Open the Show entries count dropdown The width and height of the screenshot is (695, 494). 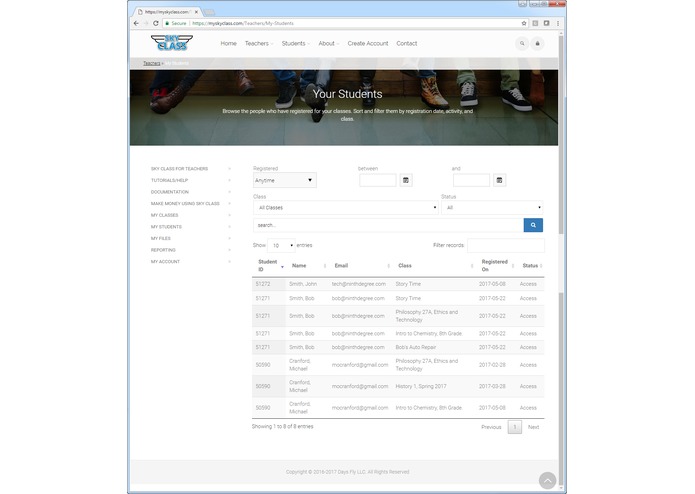point(281,245)
